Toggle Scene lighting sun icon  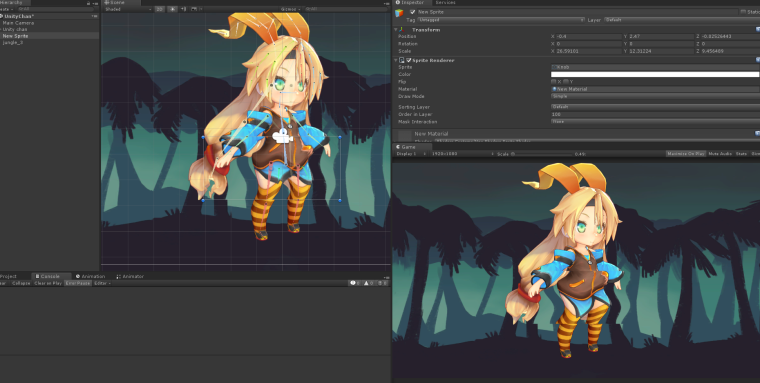(x=172, y=9)
